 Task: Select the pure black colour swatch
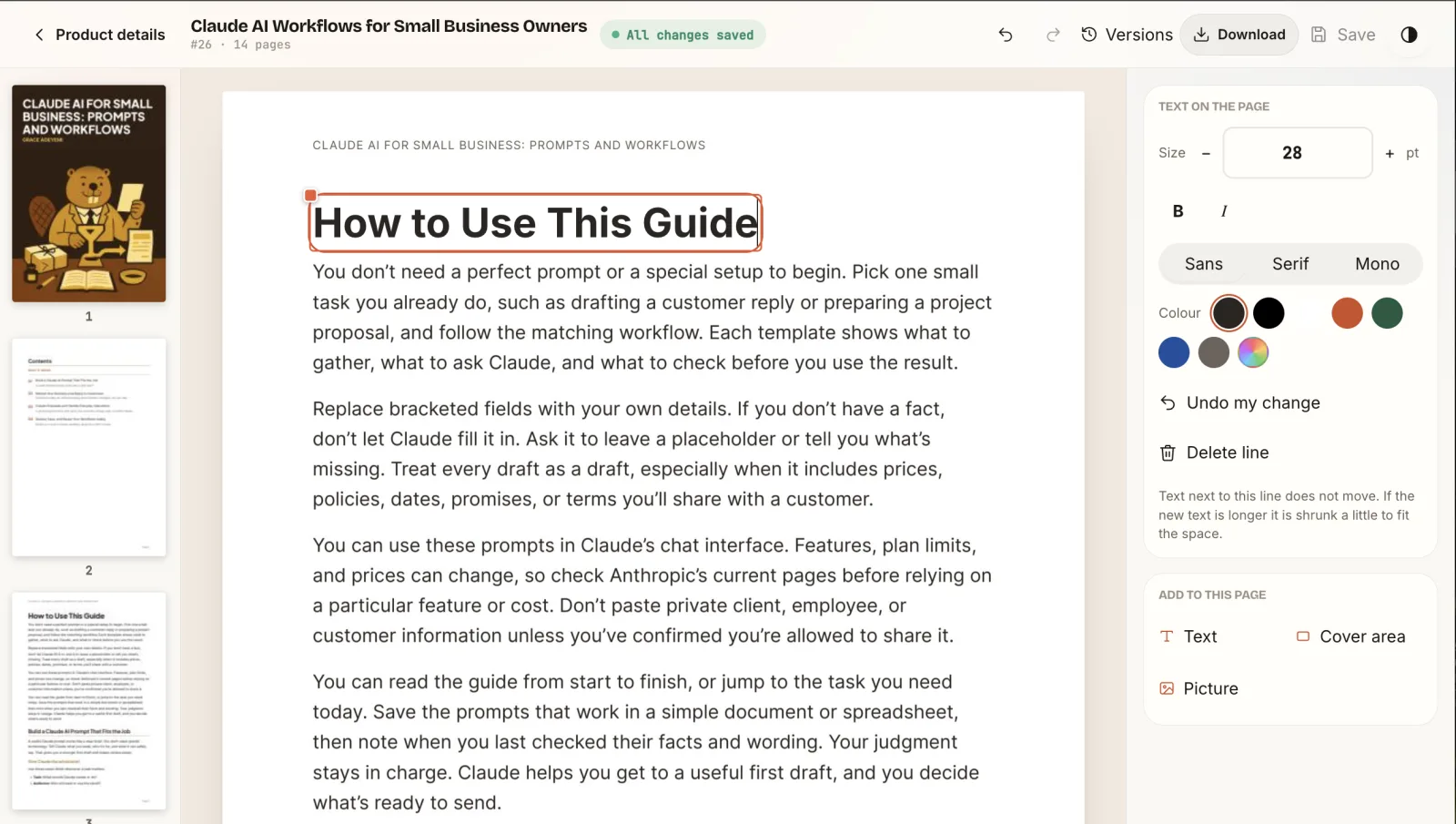pyautogui.click(x=1269, y=313)
